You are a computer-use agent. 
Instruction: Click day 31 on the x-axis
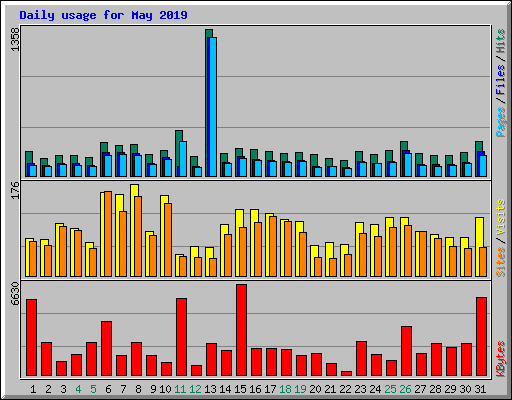coord(480,389)
